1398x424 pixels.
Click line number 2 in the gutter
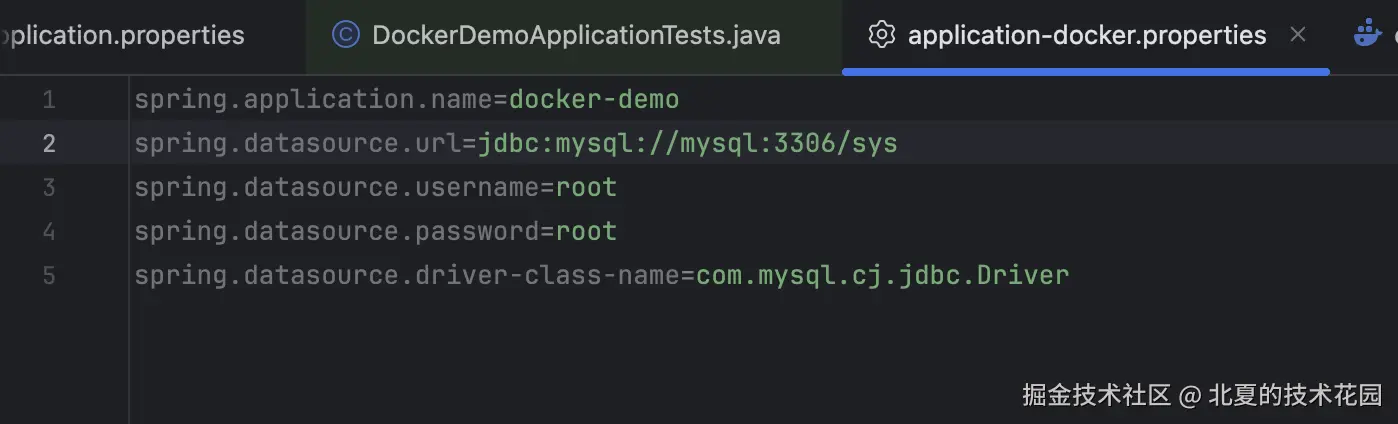click(x=49, y=144)
